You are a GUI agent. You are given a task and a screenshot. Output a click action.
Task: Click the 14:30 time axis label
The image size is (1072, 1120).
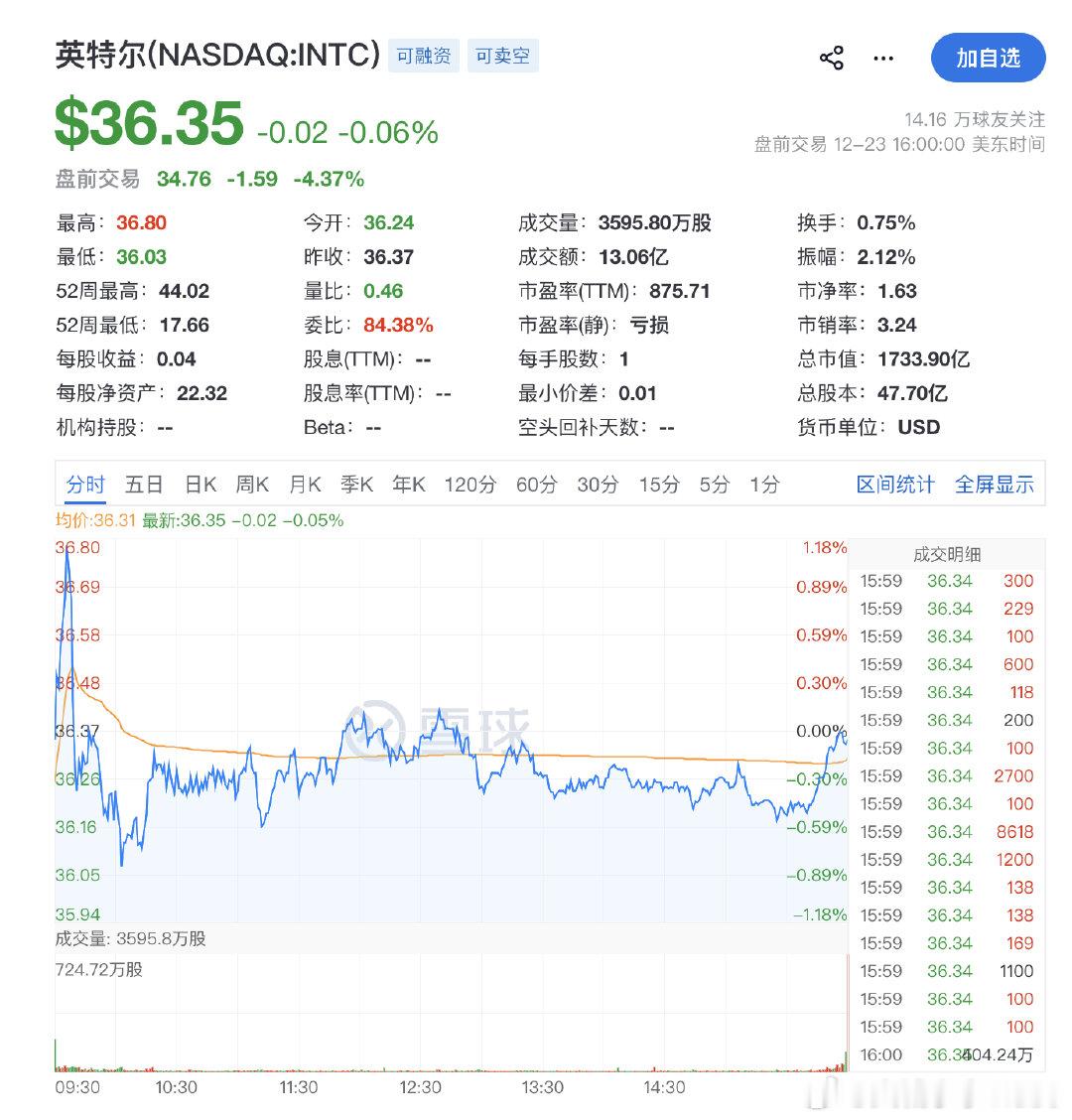(x=664, y=1088)
